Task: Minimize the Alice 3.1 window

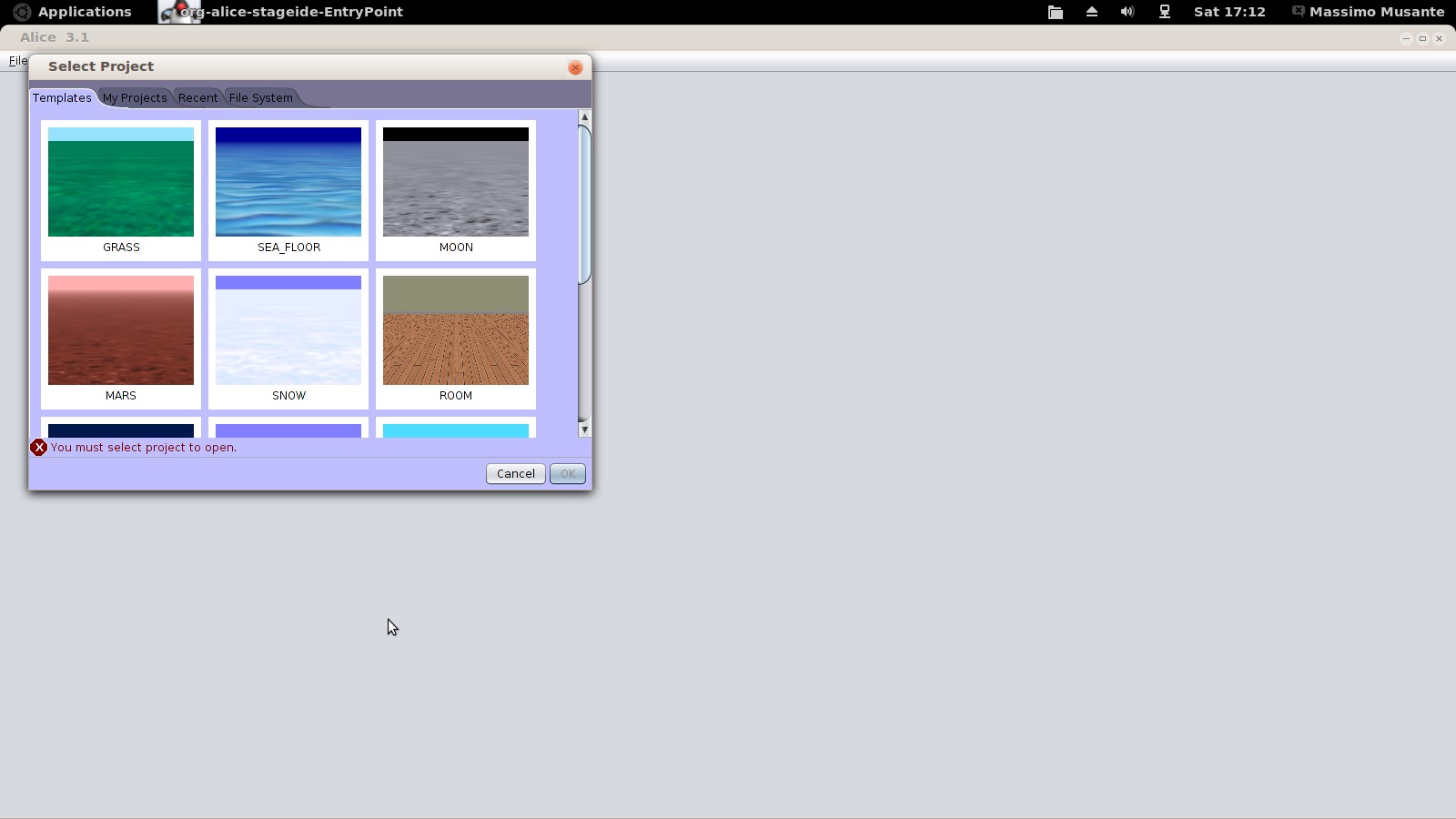Action: [x=1406, y=38]
